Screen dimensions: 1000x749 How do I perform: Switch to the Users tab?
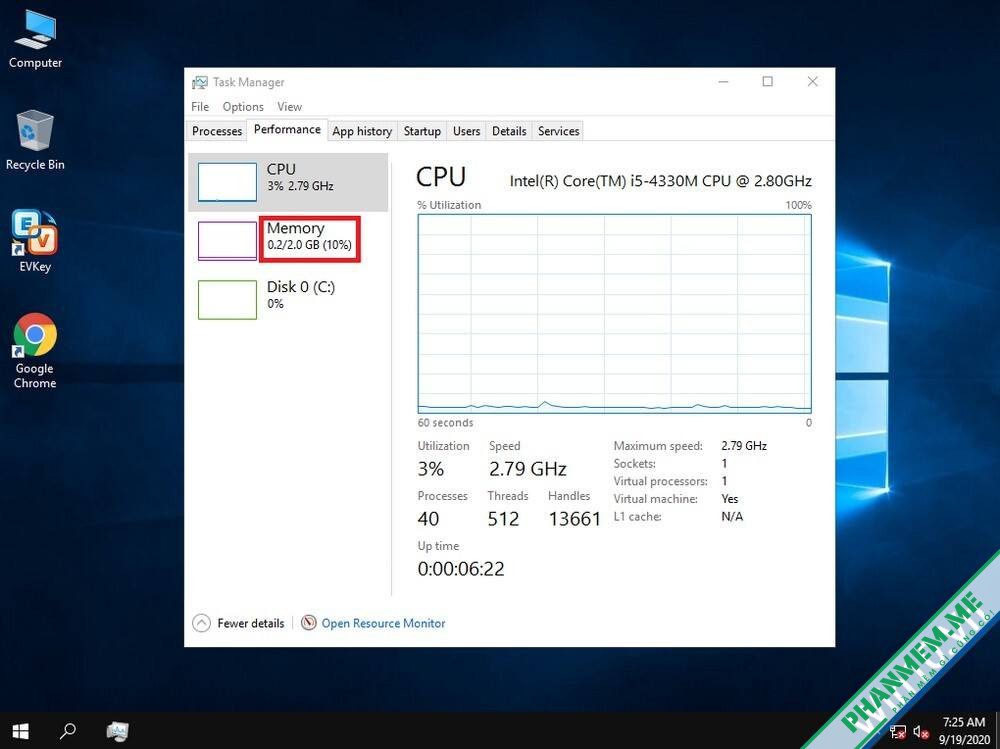coord(466,131)
